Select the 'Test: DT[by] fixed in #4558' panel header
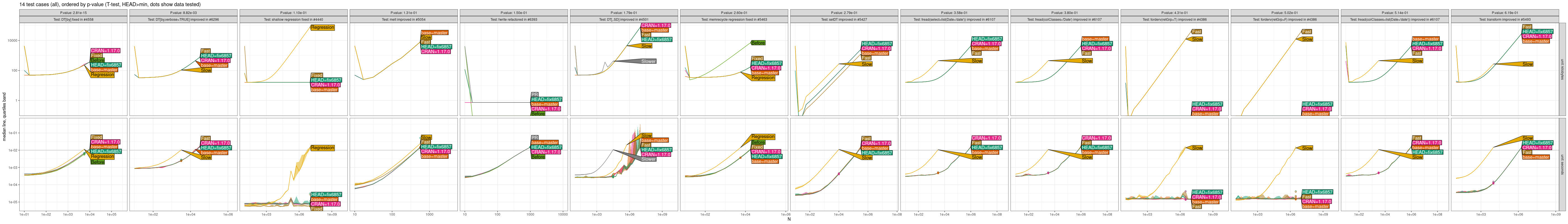Screen dimensions: 1568x224 pos(73,20)
